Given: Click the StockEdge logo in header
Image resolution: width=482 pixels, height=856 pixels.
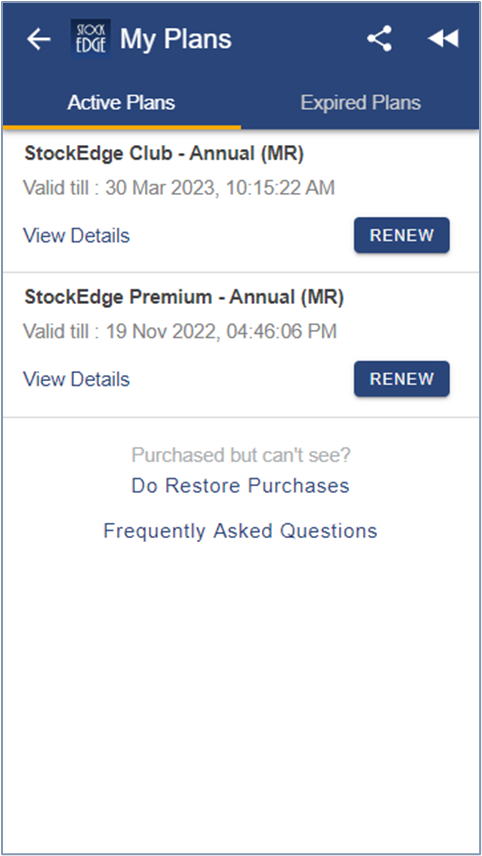Looking at the screenshot, I should tap(91, 38).
